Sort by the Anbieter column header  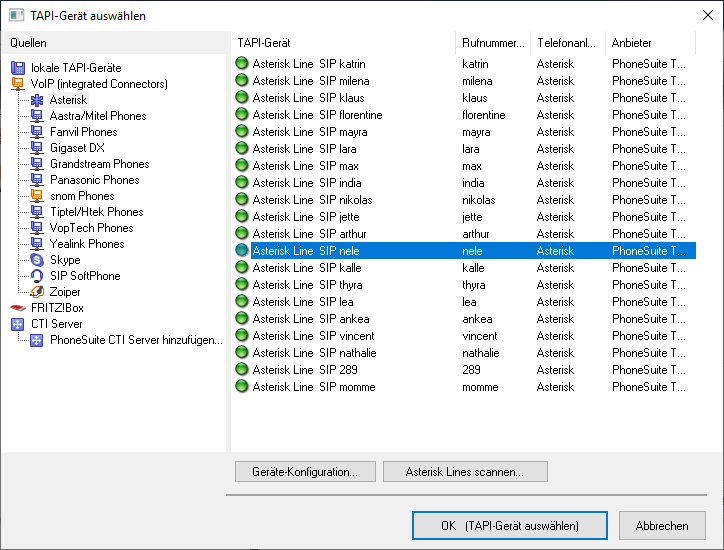pos(650,43)
